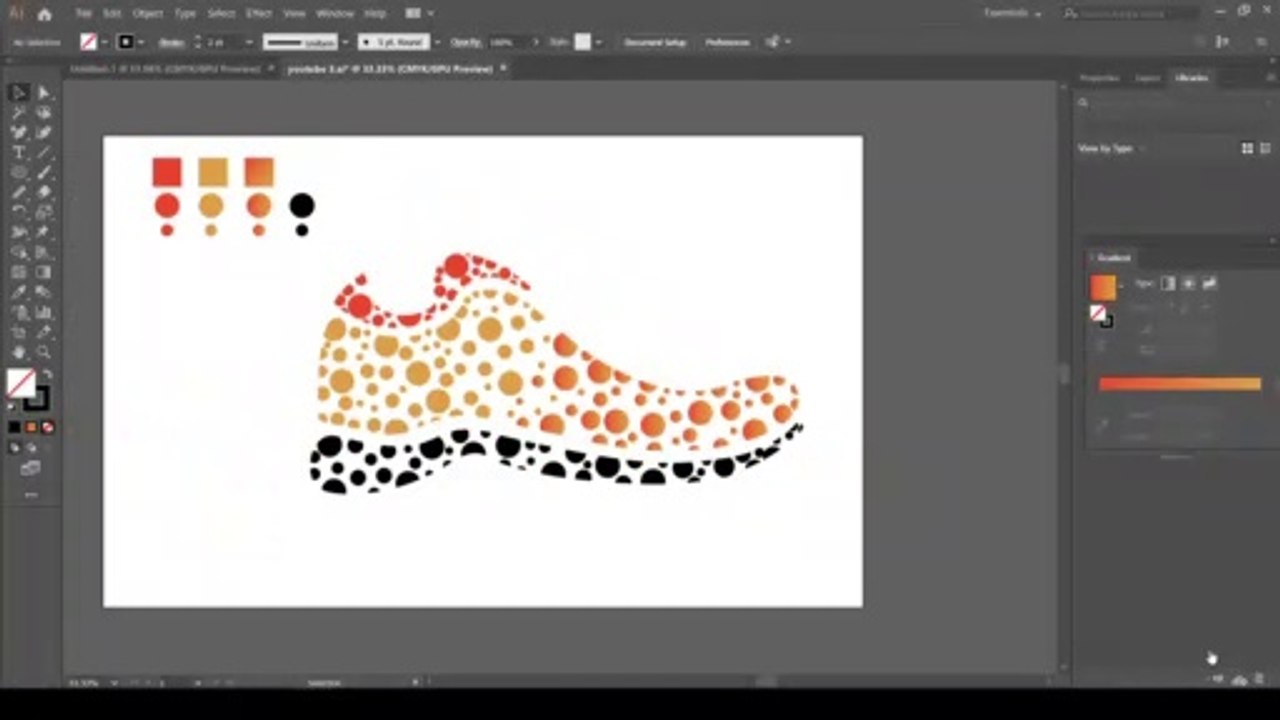Choose Linear gradient type
The image size is (1280, 720).
(x=1168, y=284)
